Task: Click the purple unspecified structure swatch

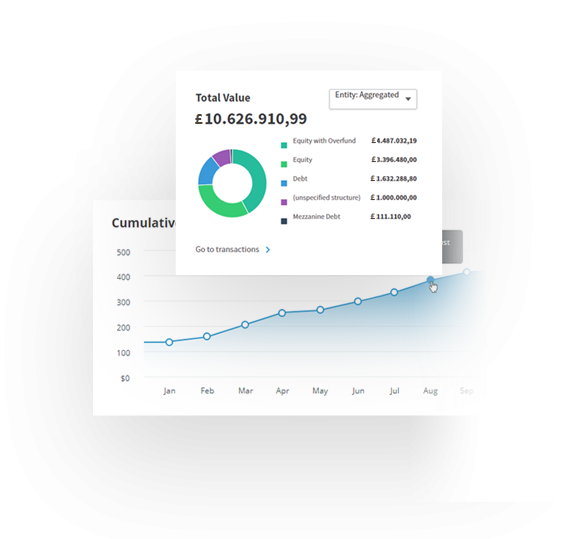Action: [284, 202]
